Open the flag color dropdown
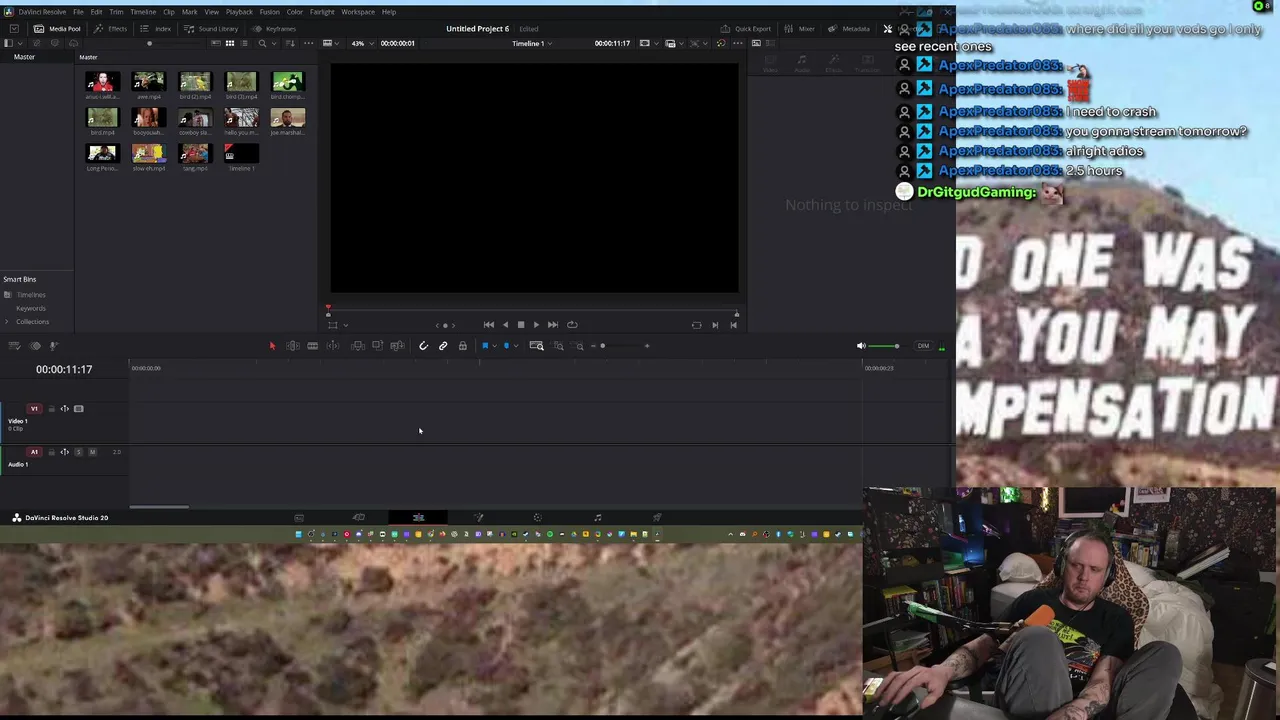This screenshot has height=720, width=1280. (x=495, y=346)
